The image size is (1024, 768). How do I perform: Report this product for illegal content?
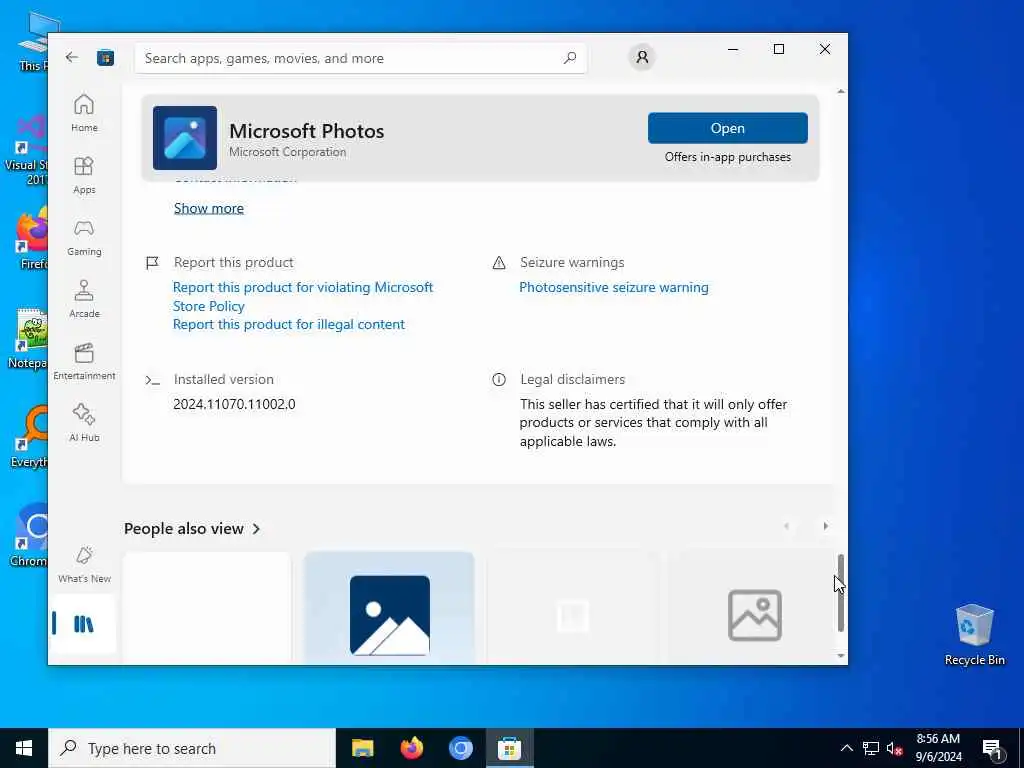coord(289,325)
